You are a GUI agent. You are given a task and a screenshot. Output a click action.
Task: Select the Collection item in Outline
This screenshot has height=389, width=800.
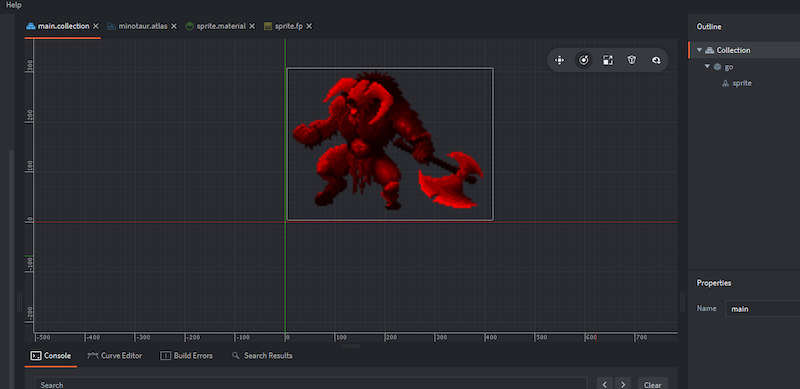(733, 50)
